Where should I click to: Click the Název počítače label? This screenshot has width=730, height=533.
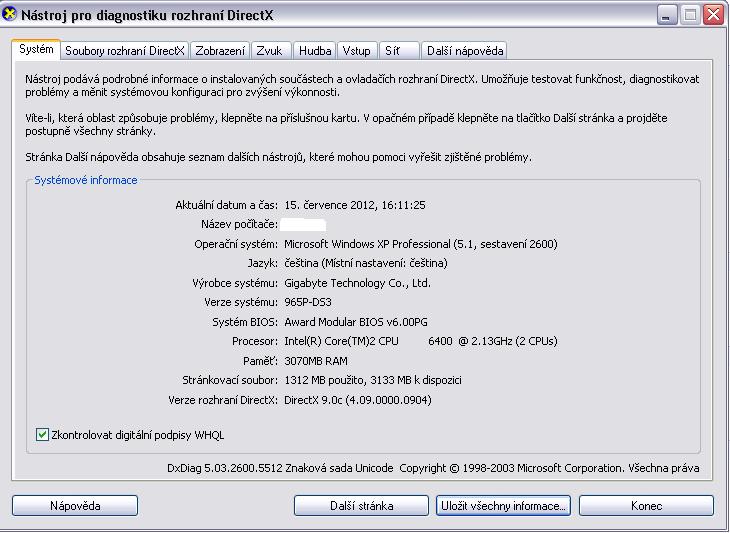(239, 224)
